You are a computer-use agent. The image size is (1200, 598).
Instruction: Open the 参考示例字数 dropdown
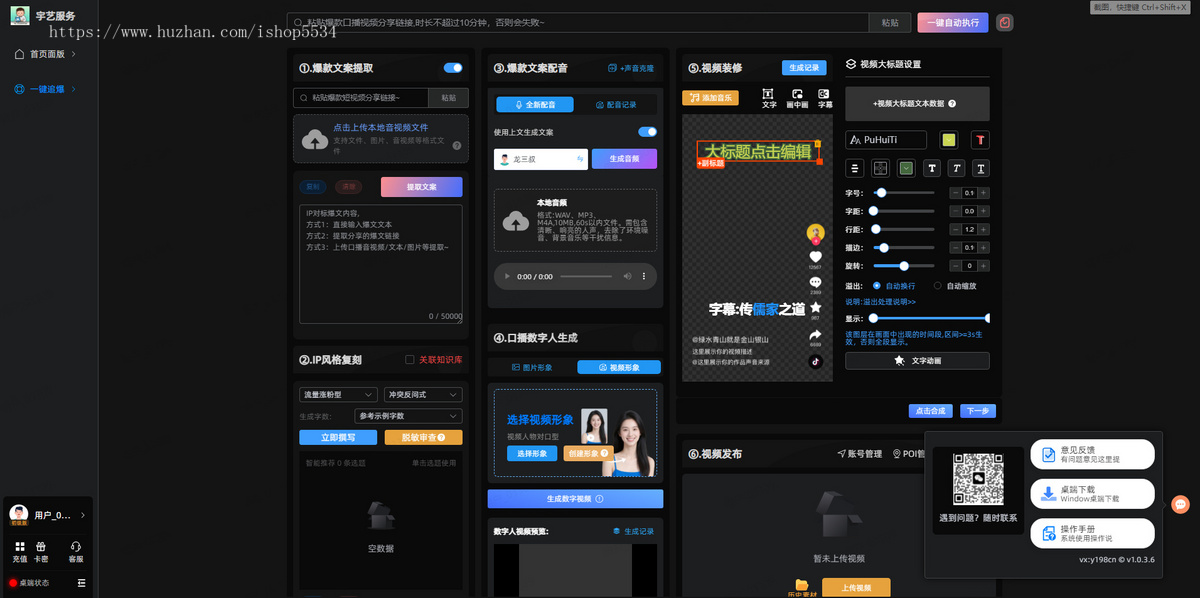(x=408, y=416)
